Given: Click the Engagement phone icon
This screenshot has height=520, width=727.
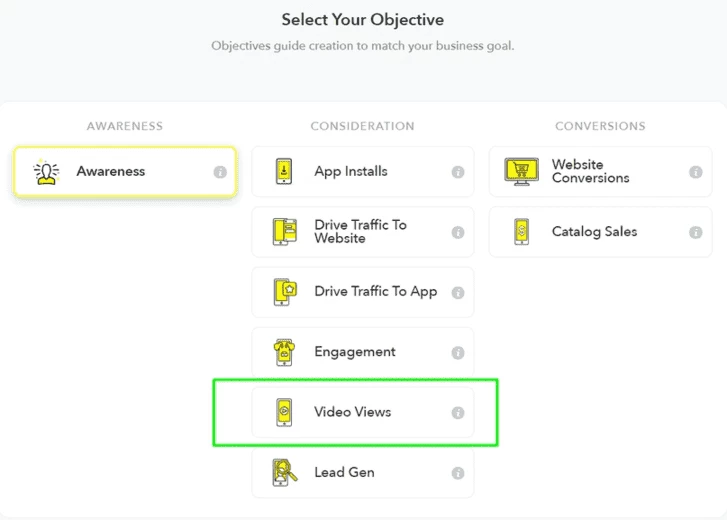Looking at the screenshot, I should pos(284,352).
